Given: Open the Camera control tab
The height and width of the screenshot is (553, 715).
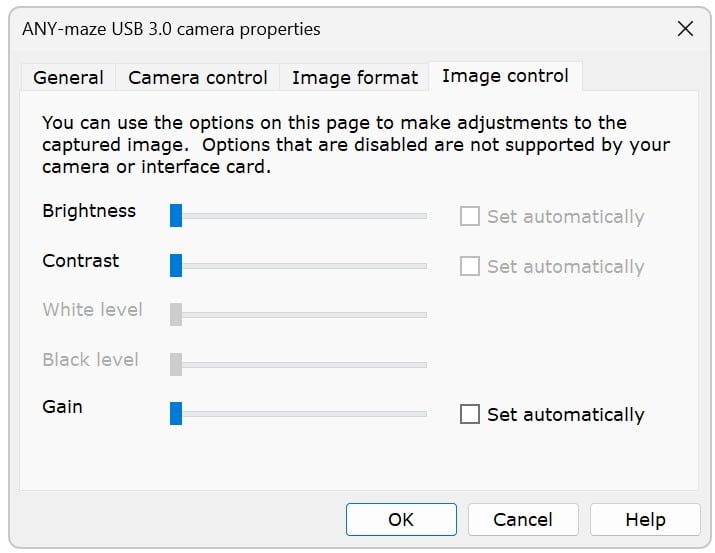Looking at the screenshot, I should pos(198,77).
